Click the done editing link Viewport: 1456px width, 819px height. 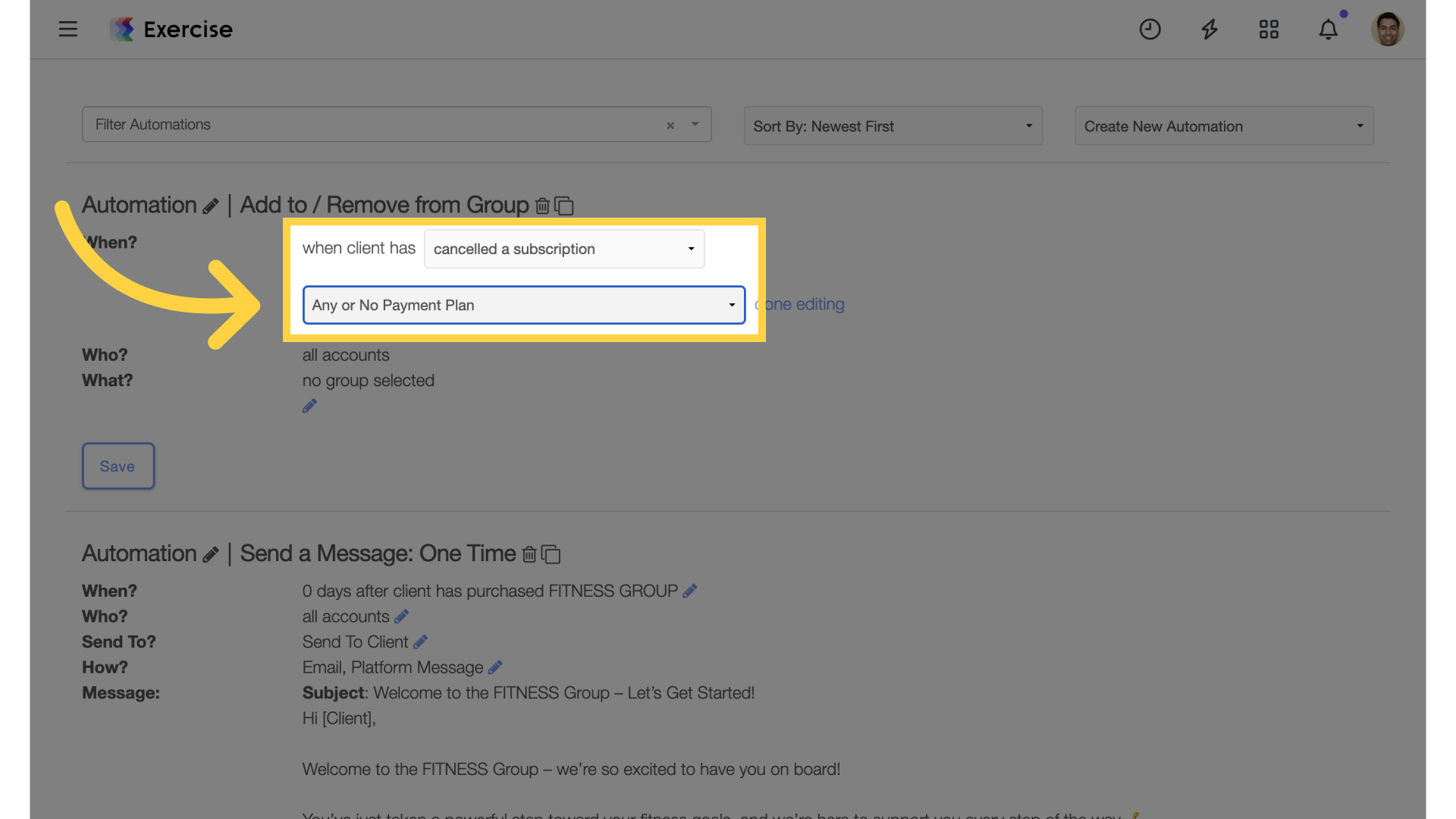(x=800, y=304)
